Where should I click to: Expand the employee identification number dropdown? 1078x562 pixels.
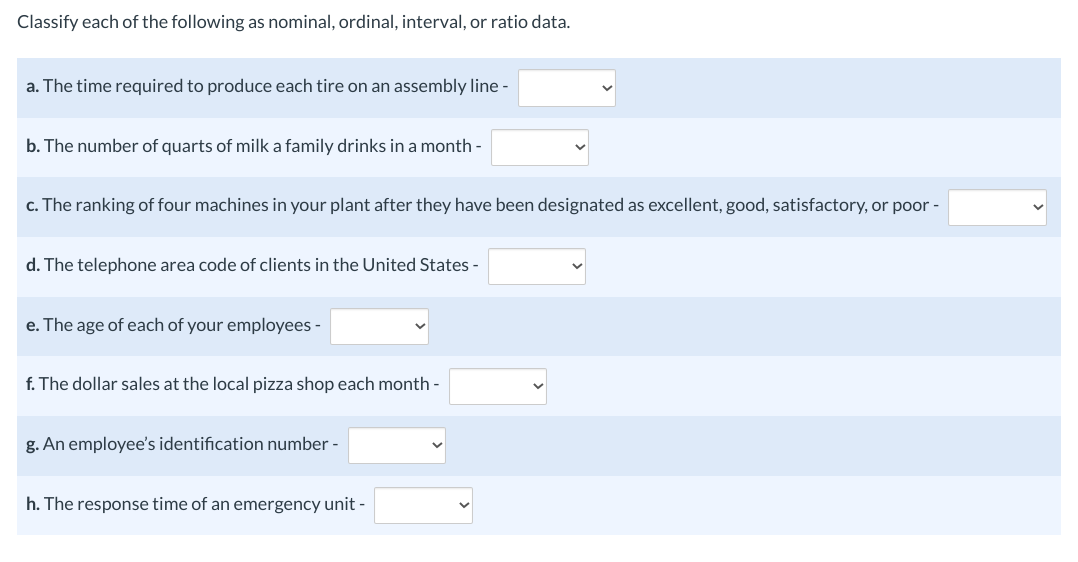coord(397,445)
